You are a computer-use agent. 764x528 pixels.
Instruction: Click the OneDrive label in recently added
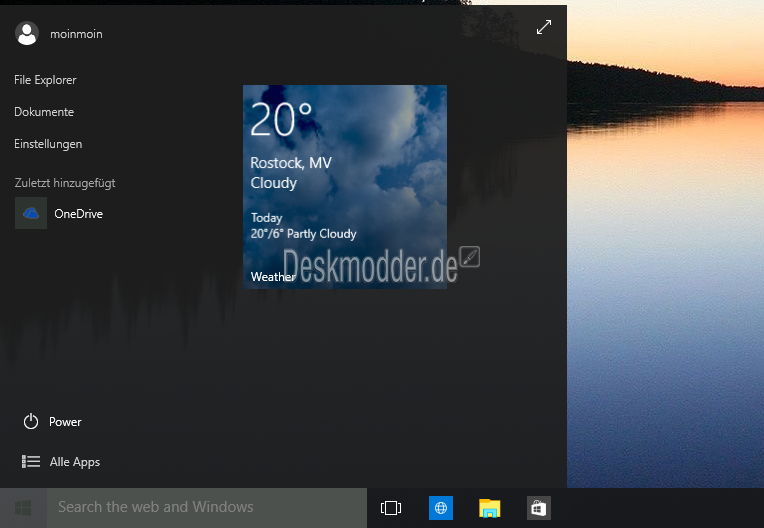78,214
